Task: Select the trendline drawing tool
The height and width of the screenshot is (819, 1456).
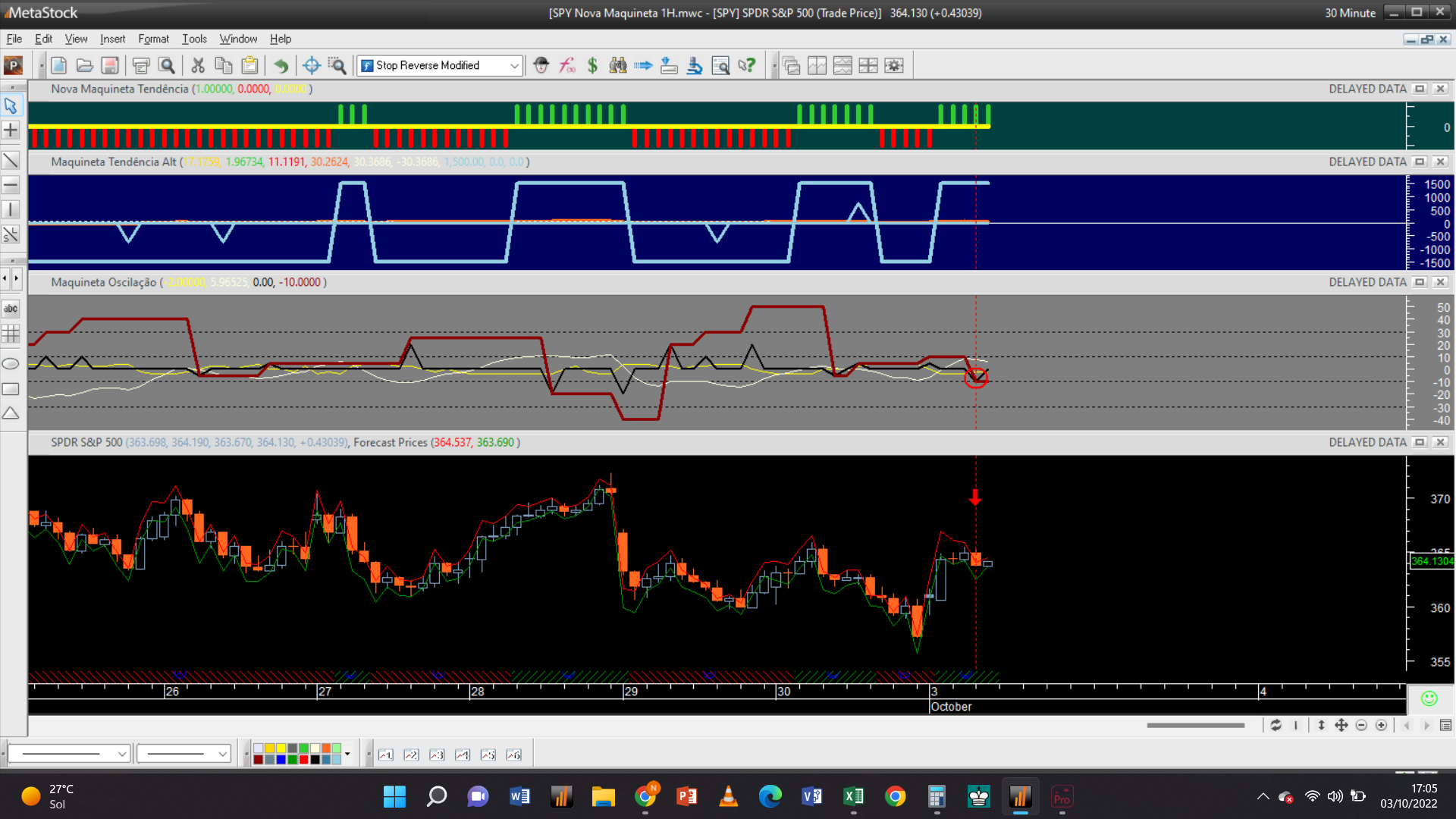Action: click(11, 160)
